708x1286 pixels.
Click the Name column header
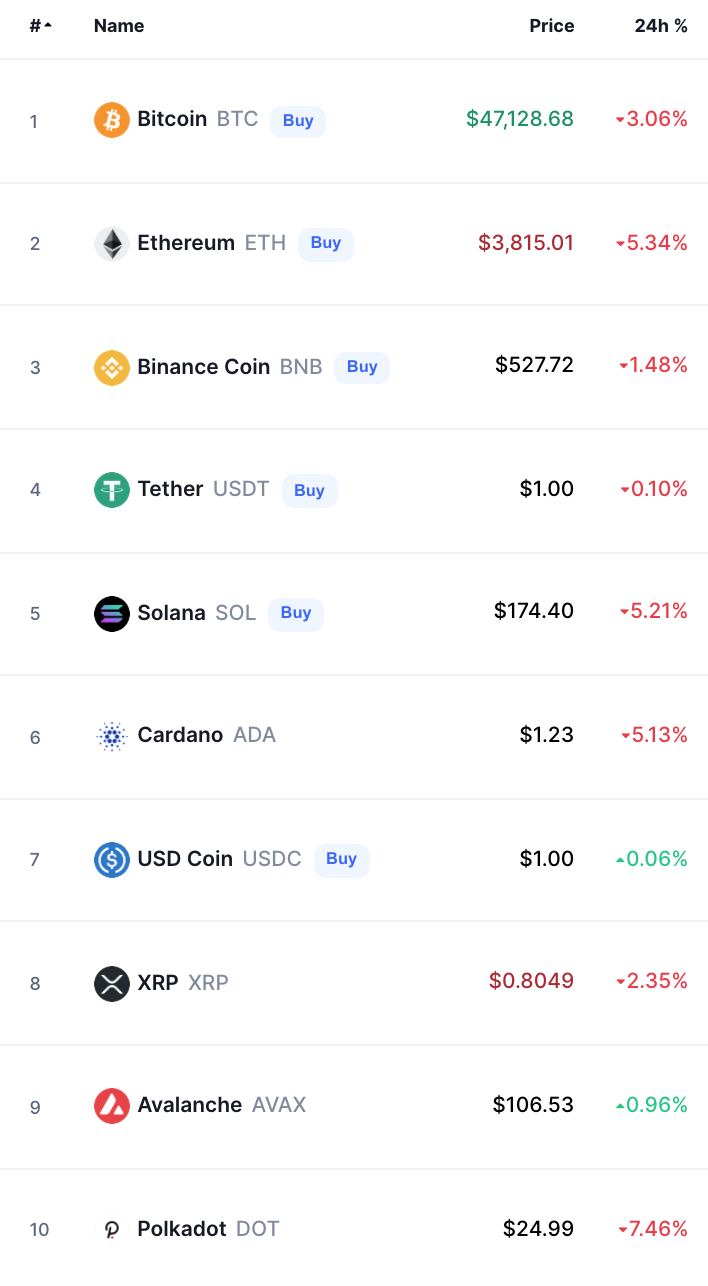[x=119, y=26]
